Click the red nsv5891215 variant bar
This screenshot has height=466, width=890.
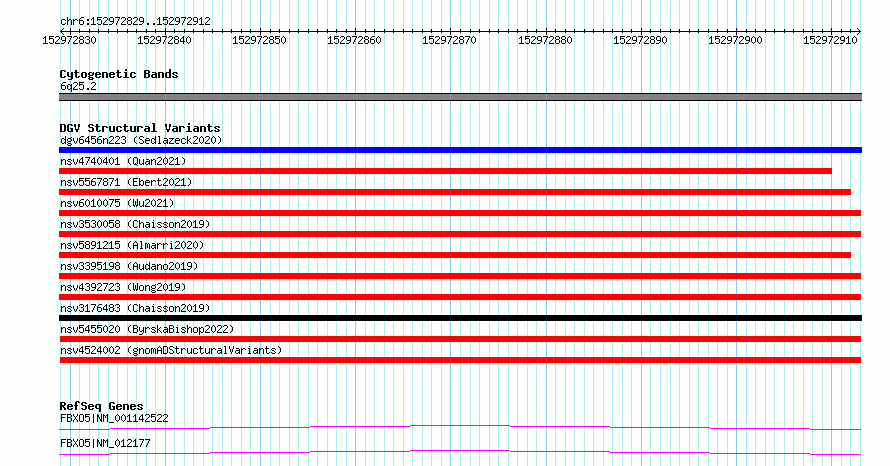tap(455, 255)
